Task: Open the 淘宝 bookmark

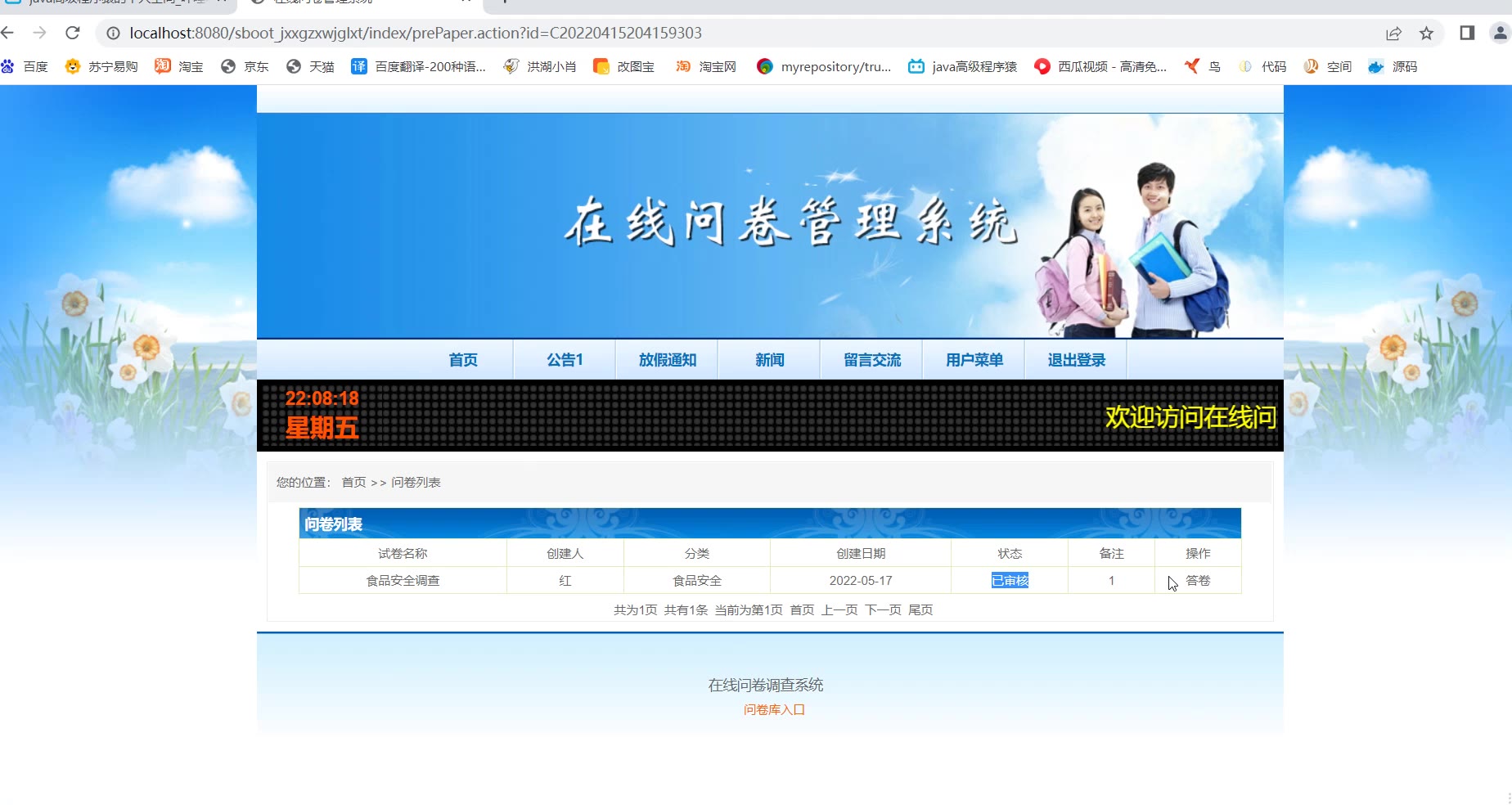Action: 179,67
